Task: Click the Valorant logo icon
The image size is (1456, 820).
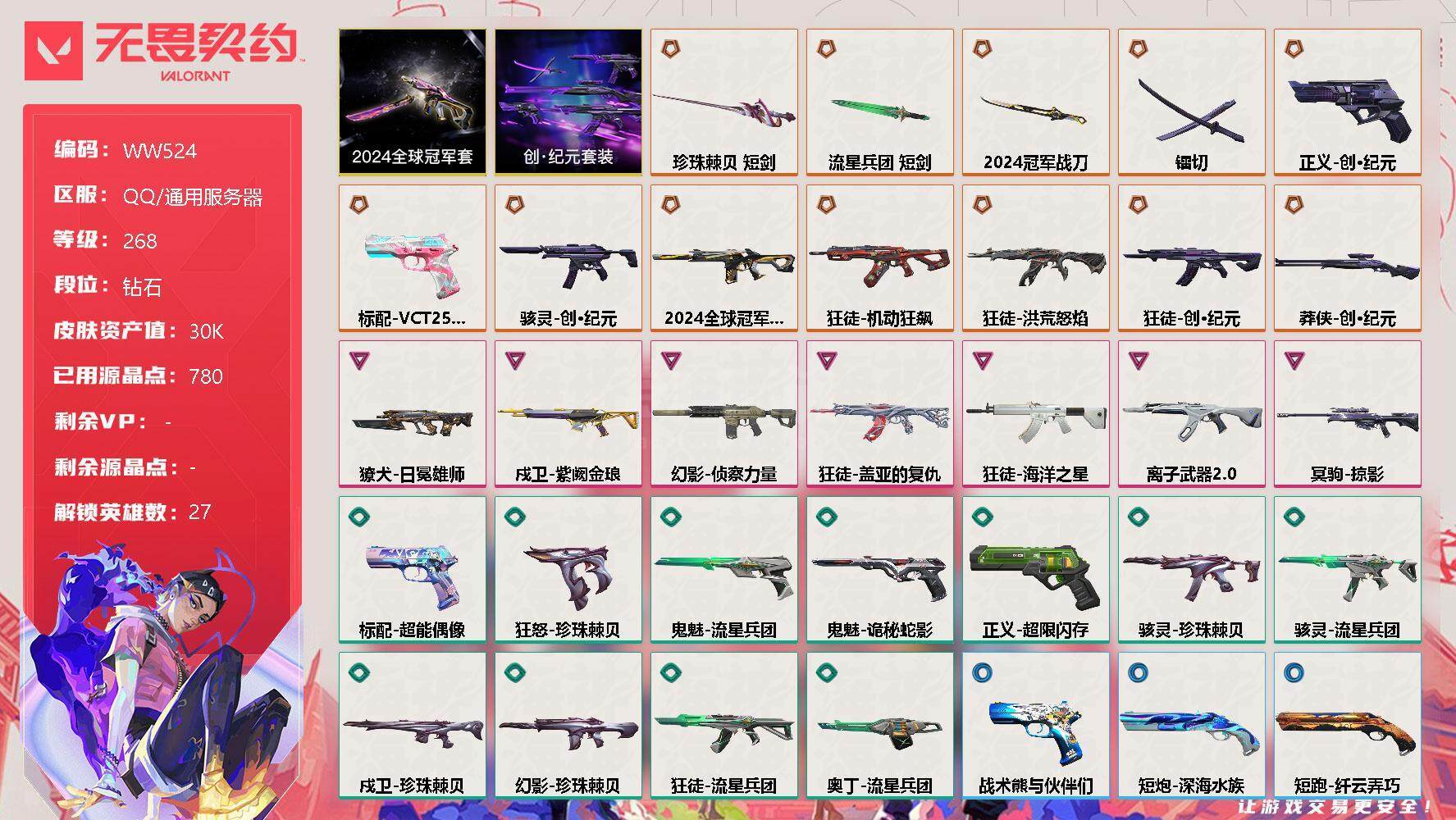Action: pos(54,51)
